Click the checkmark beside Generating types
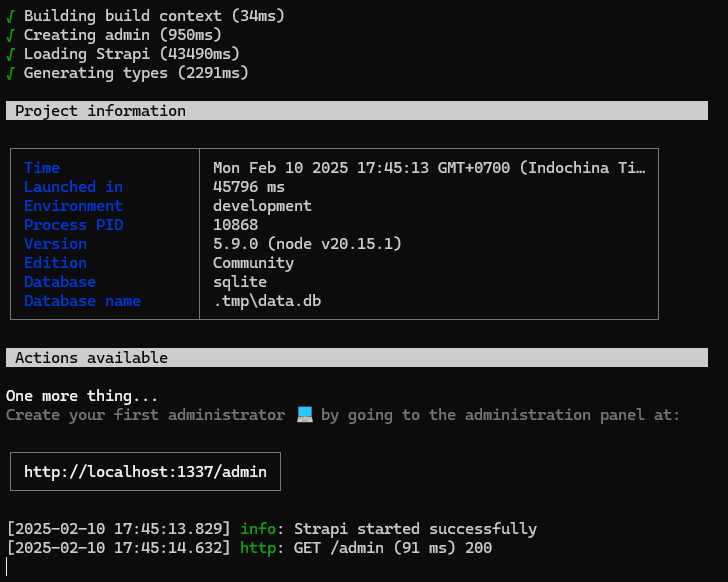This screenshot has height=582, width=728. (10, 73)
